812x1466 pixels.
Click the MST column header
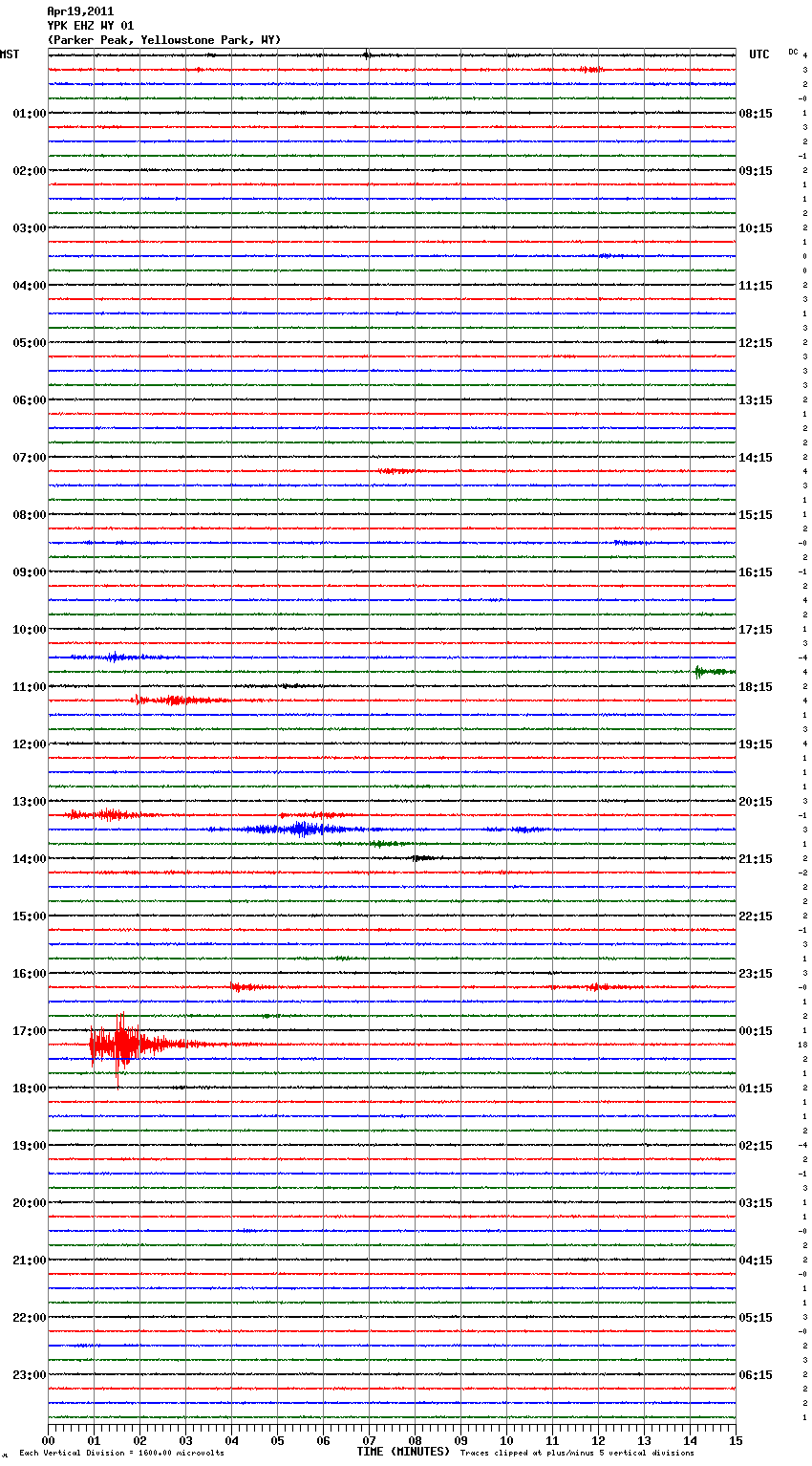pos(10,54)
